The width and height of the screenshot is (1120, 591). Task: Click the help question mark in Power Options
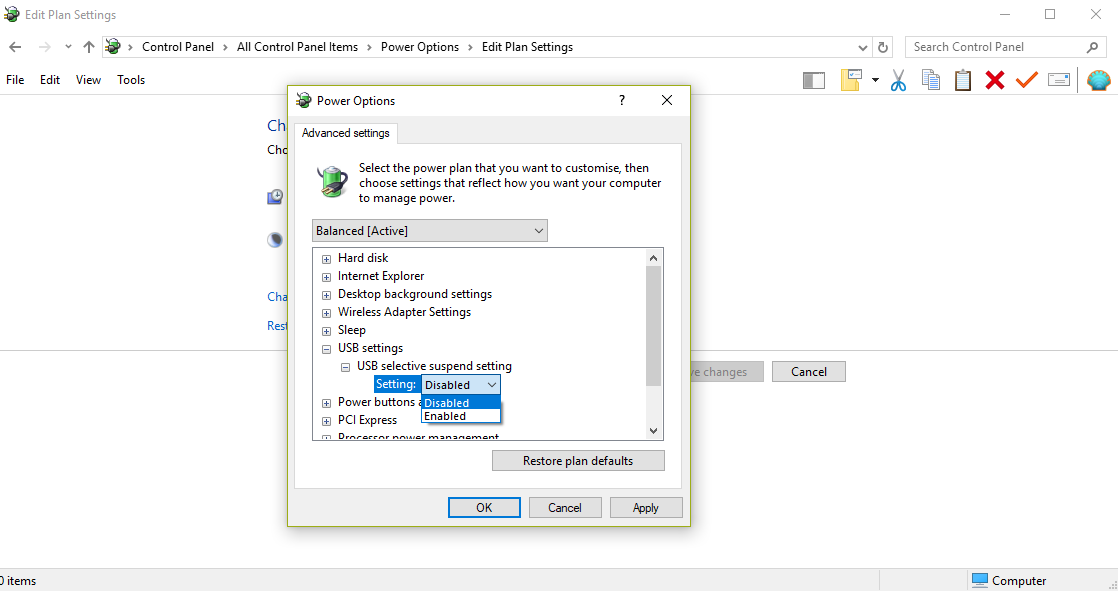coord(621,100)
